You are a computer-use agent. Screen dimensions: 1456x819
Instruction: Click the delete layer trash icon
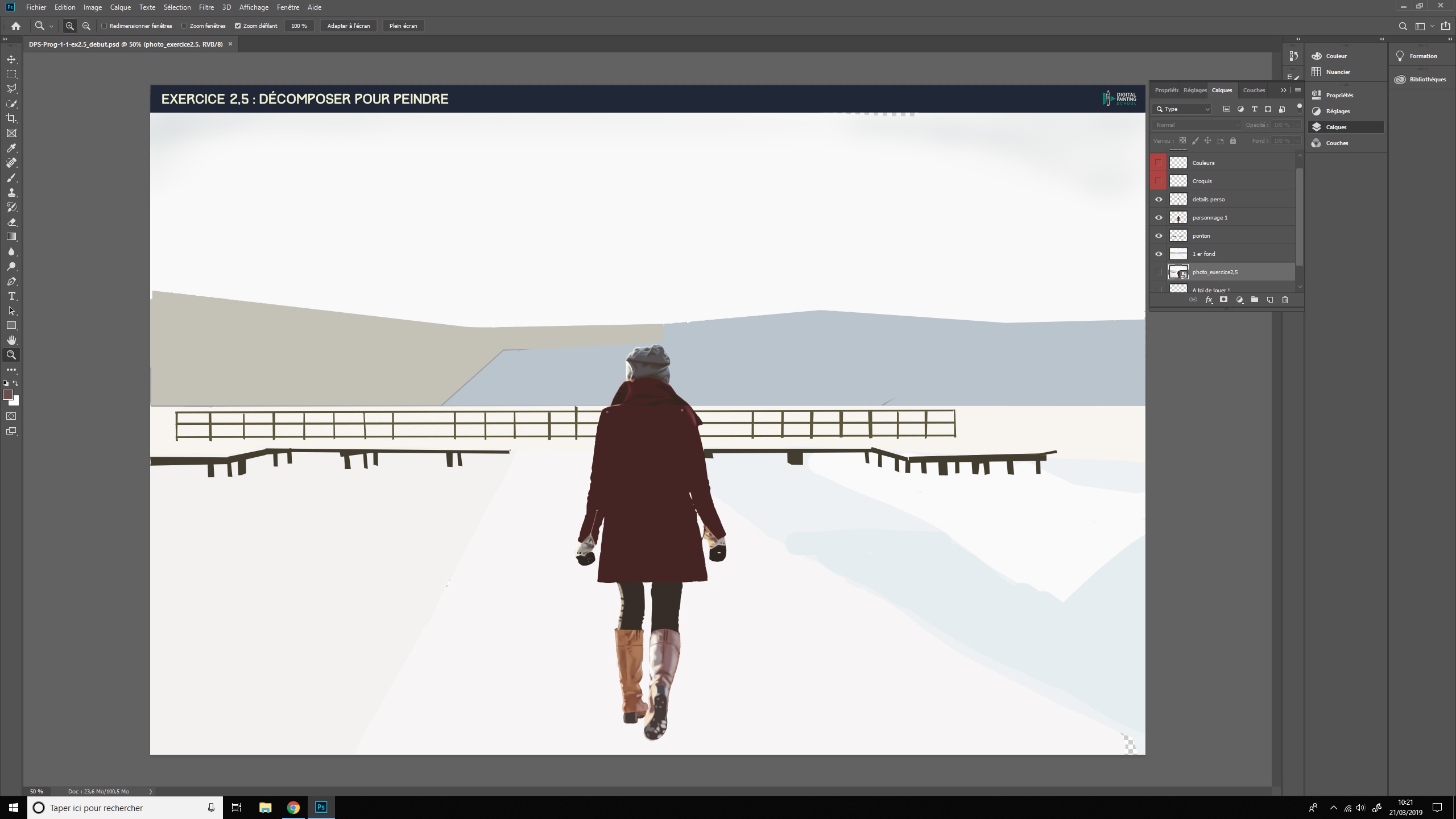pos(1285,300)
